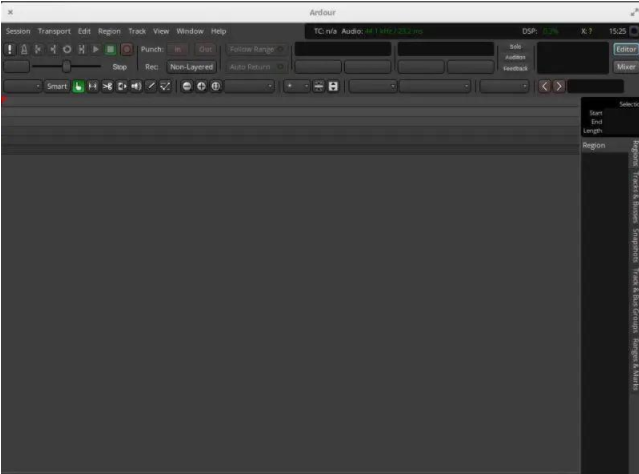Viewport: 639px width, 474px height.
Task: Click the nudge clock field
Action: coord(595,86)
